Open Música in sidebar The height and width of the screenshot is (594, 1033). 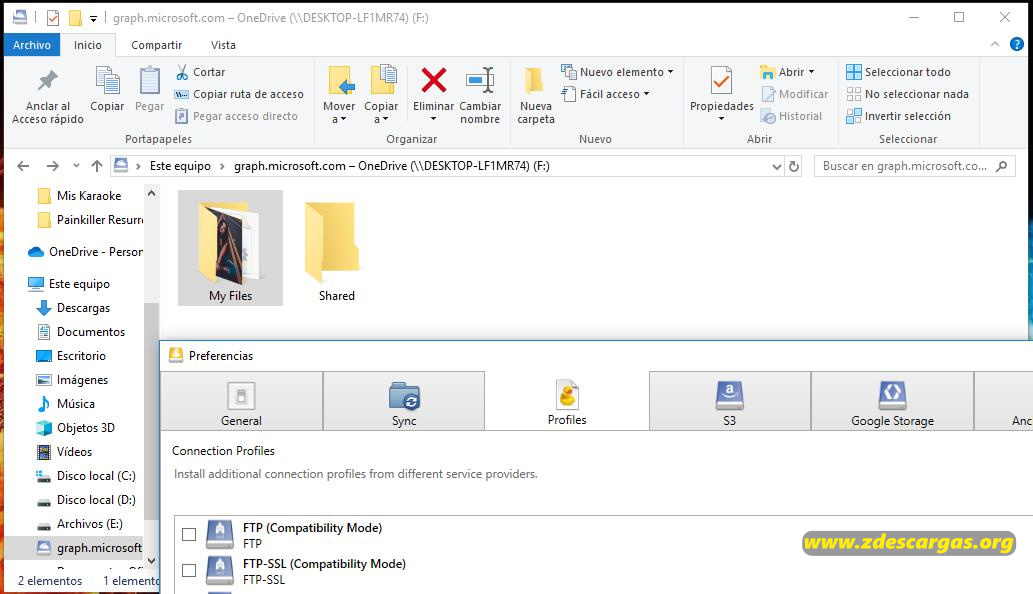(67, 404)
